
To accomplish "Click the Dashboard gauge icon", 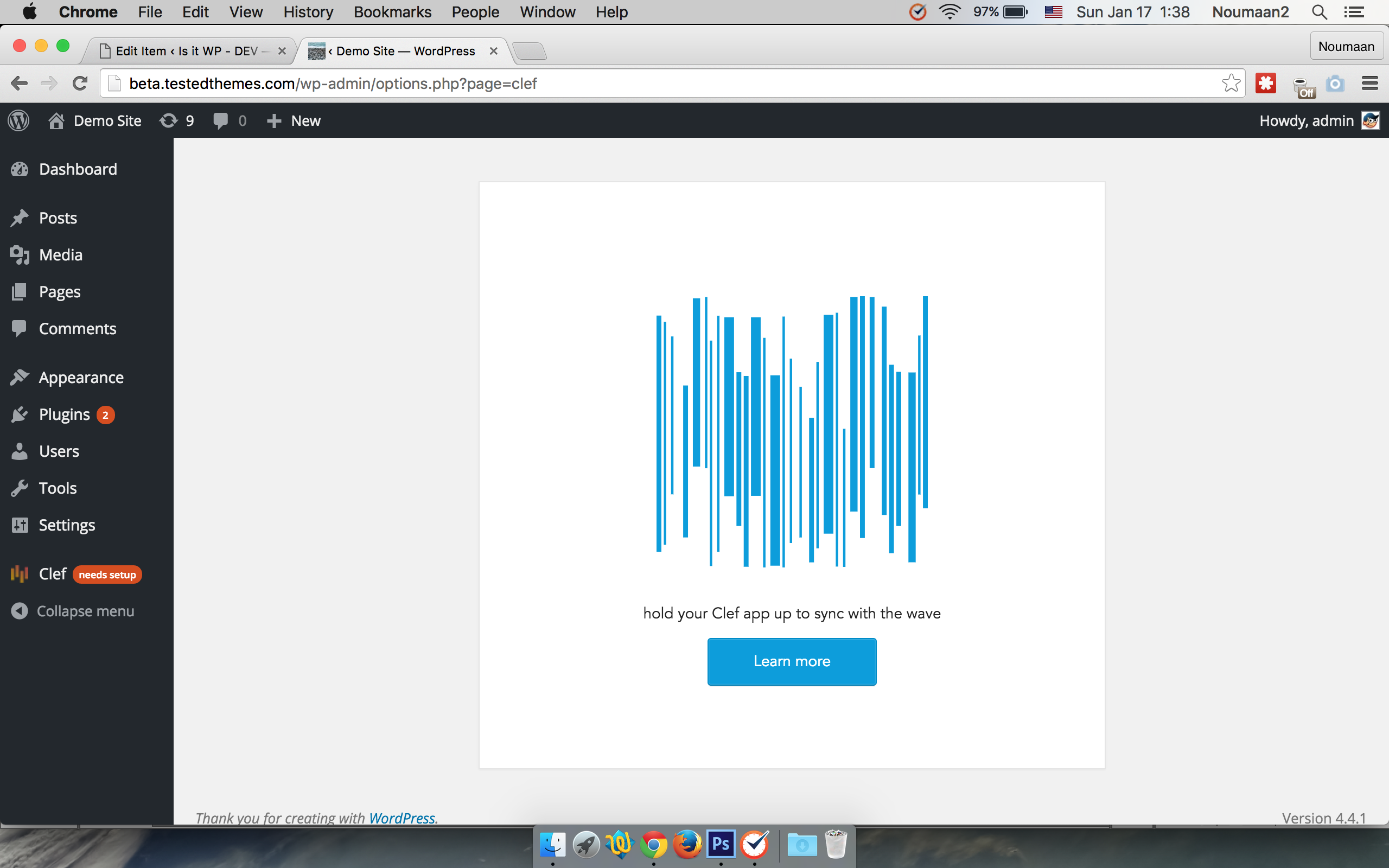I will 20,169.
